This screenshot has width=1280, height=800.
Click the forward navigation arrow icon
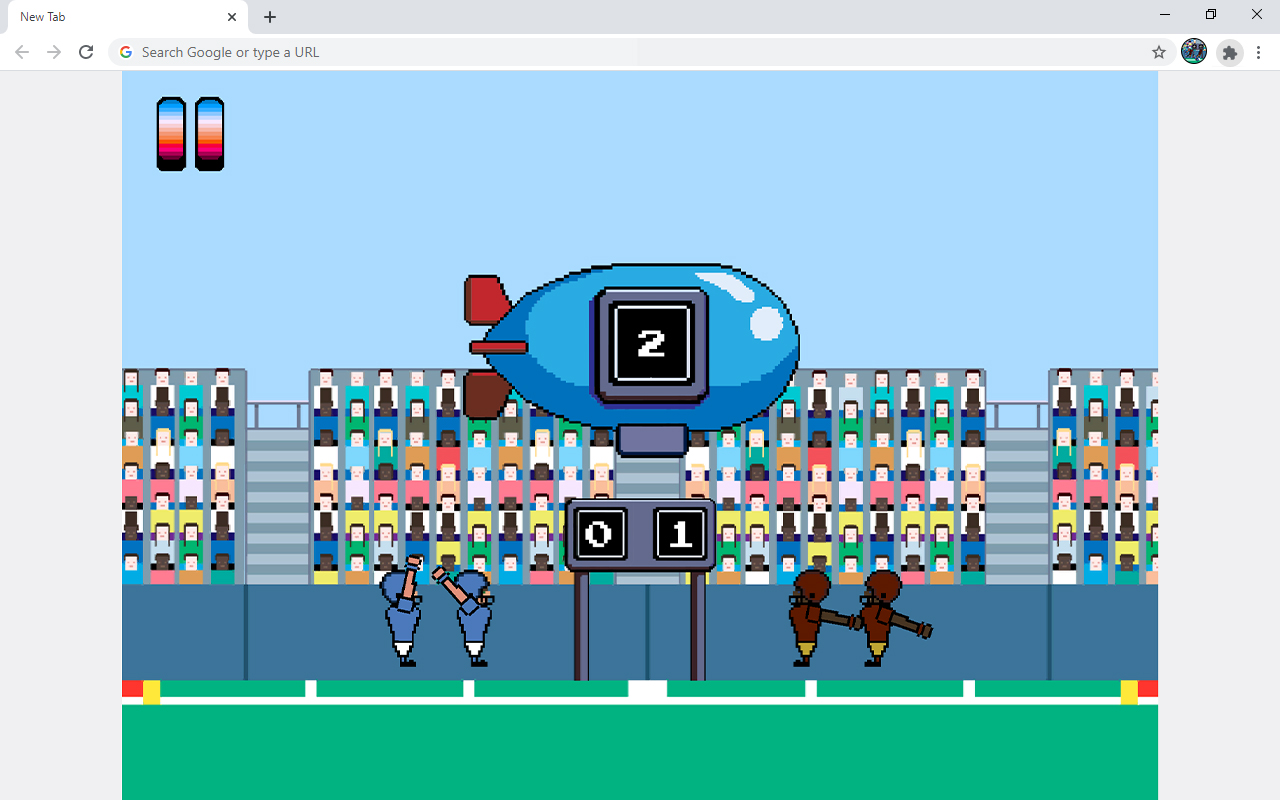click(54, 52)
